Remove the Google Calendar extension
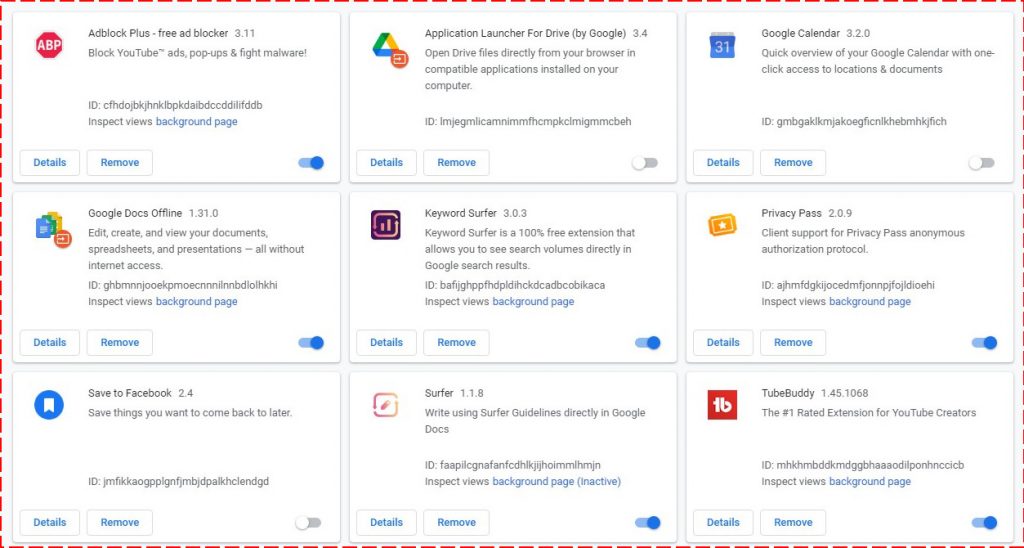This screenshot has width=1024, height=548. pos(793,163)
